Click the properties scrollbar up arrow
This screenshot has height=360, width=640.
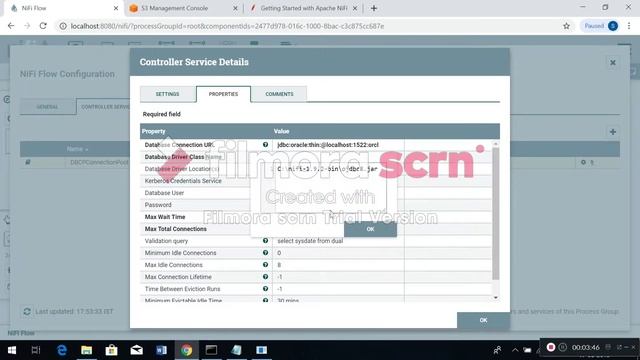click(x=496, y=144)
